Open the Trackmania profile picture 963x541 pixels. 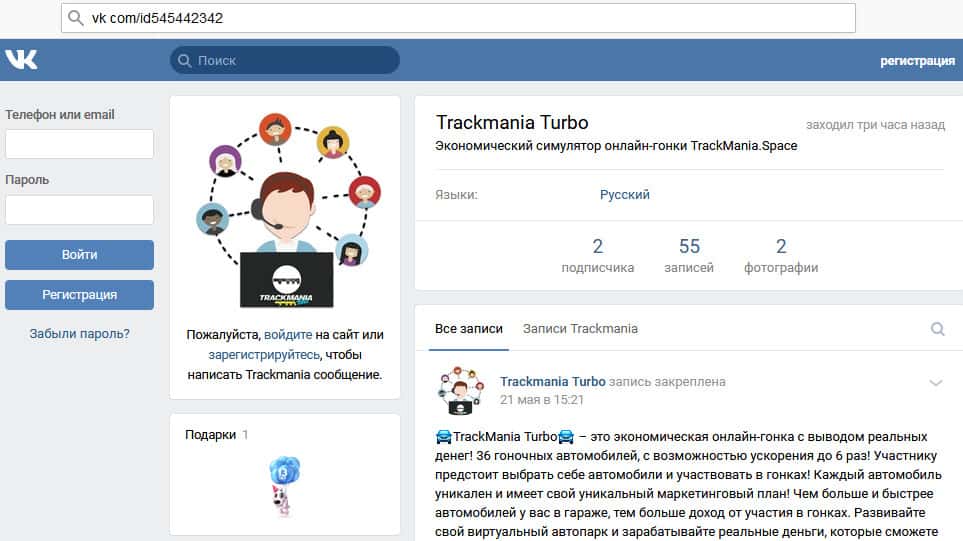pyautogui.click(x=285, y=210)
